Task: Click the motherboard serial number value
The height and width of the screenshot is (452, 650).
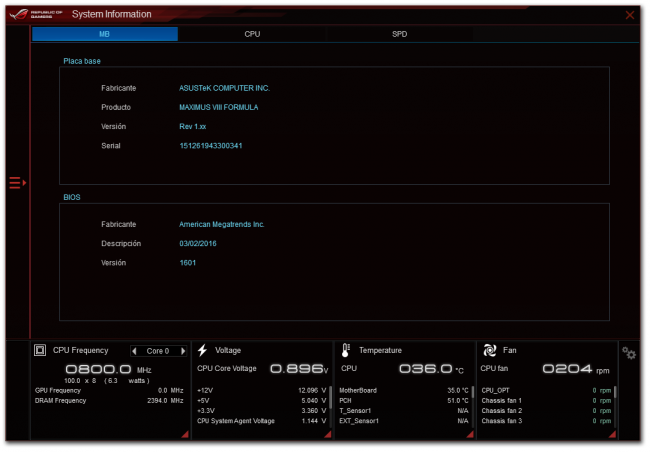Action: click(210, 146)
